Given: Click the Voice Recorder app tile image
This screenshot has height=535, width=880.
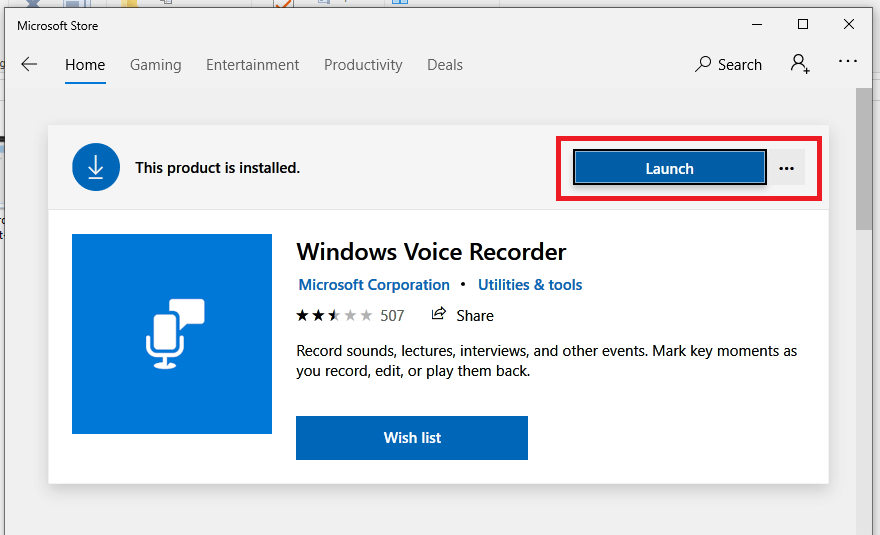Looking at the screenshot, I should 172,334.
